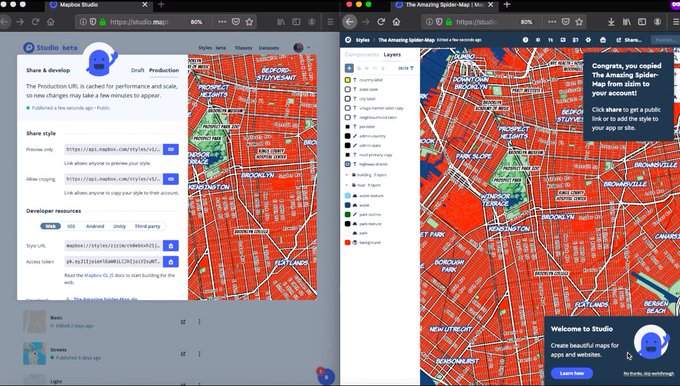Select Web developer resources platform

(x=50, y=226)
